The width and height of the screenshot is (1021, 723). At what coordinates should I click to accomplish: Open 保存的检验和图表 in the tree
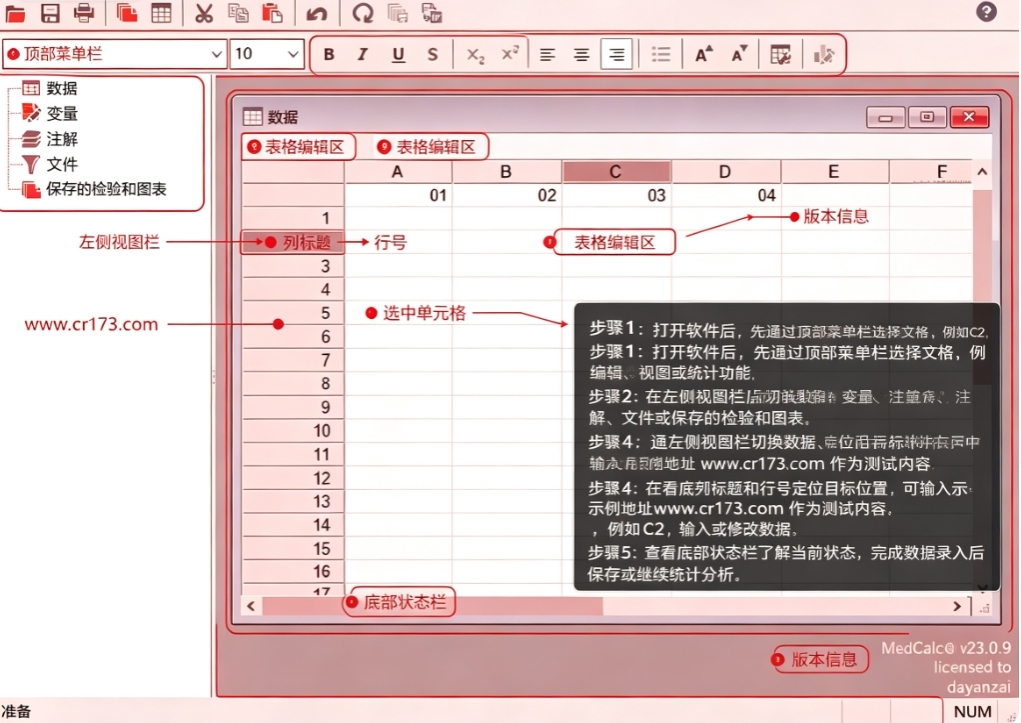(106, 190)
